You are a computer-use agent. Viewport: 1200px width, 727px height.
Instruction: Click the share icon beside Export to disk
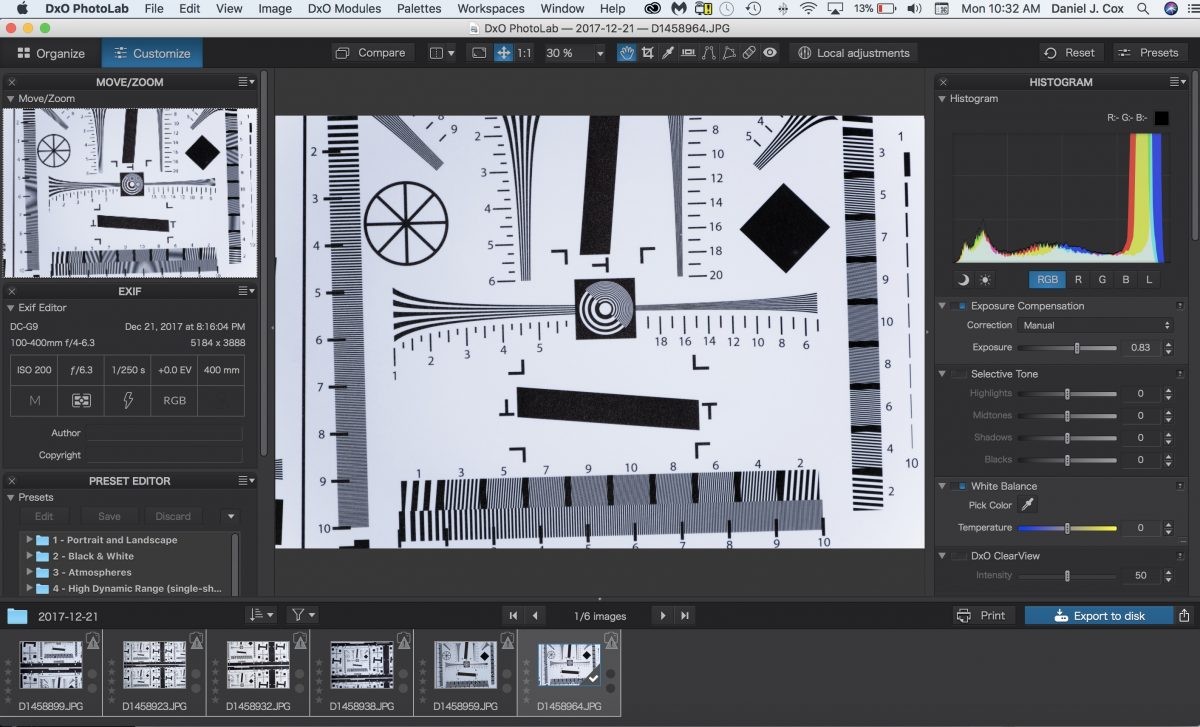[x=1185, y=616]
